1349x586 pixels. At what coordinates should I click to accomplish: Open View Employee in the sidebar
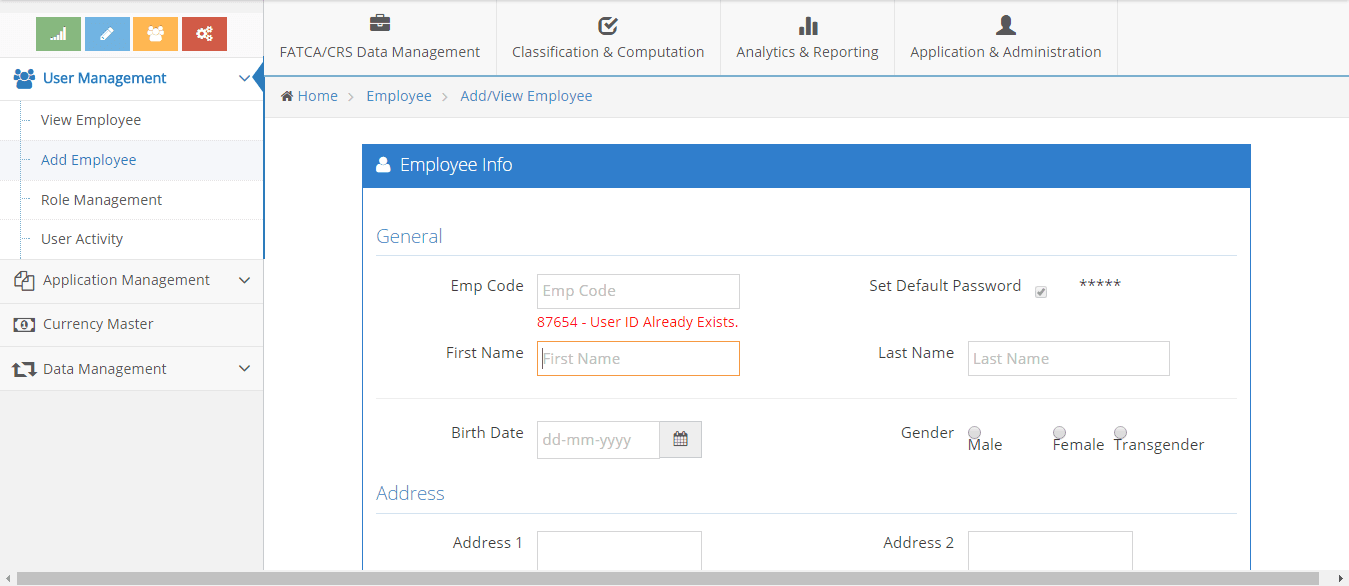coord(91,120)
